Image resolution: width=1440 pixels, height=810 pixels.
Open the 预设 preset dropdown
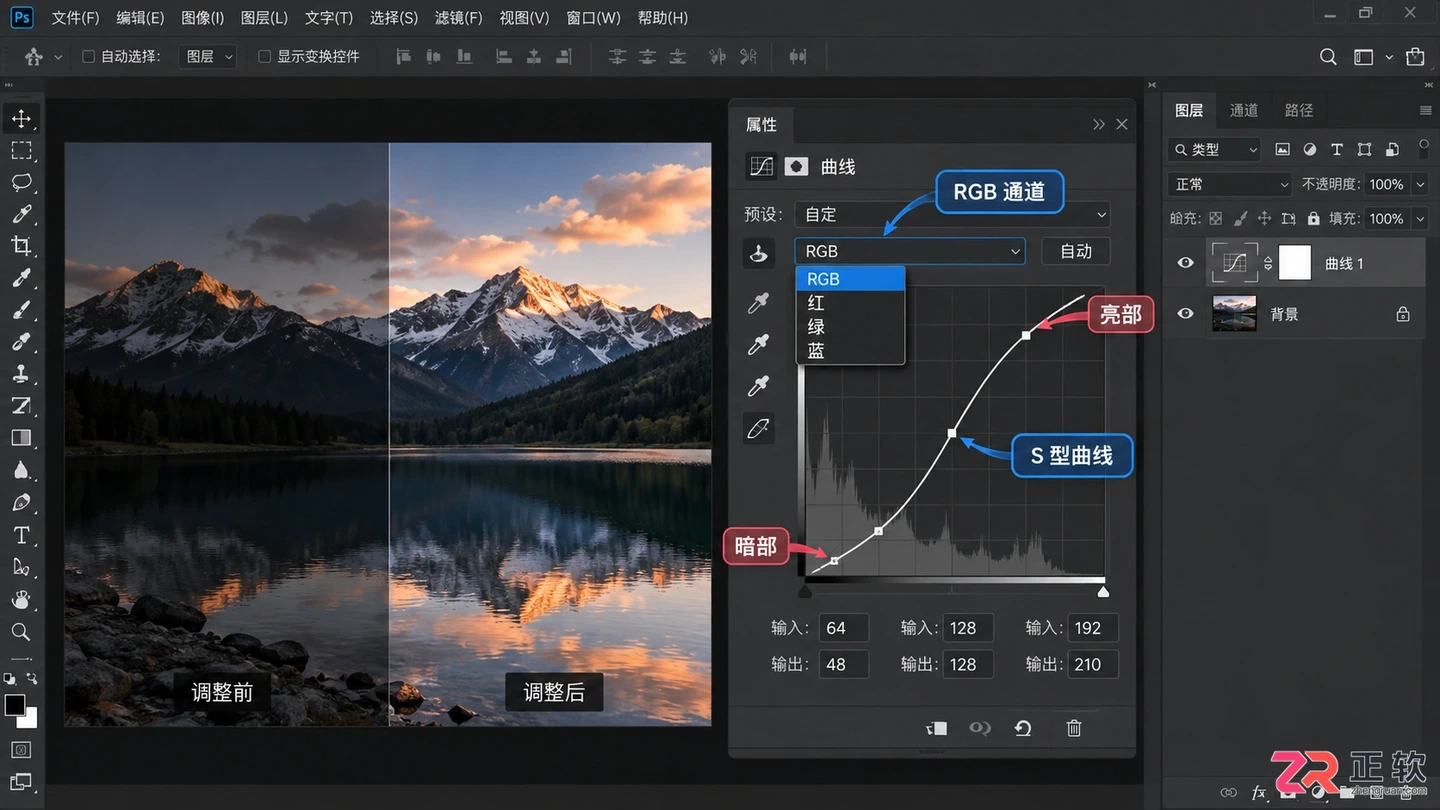pos(953,214)
